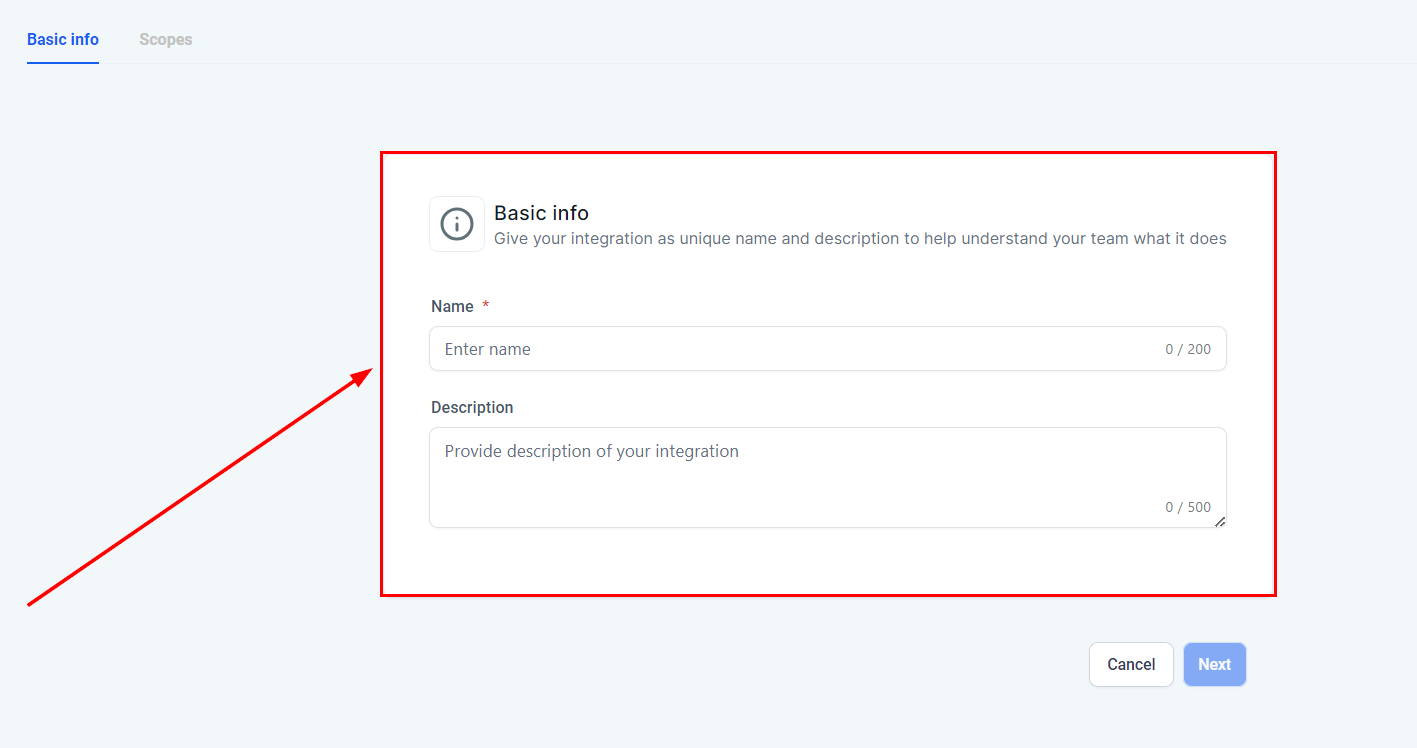The image size is (1417, 748).
Task: Click the integration description subtitle text
Action: click(860, 239)
